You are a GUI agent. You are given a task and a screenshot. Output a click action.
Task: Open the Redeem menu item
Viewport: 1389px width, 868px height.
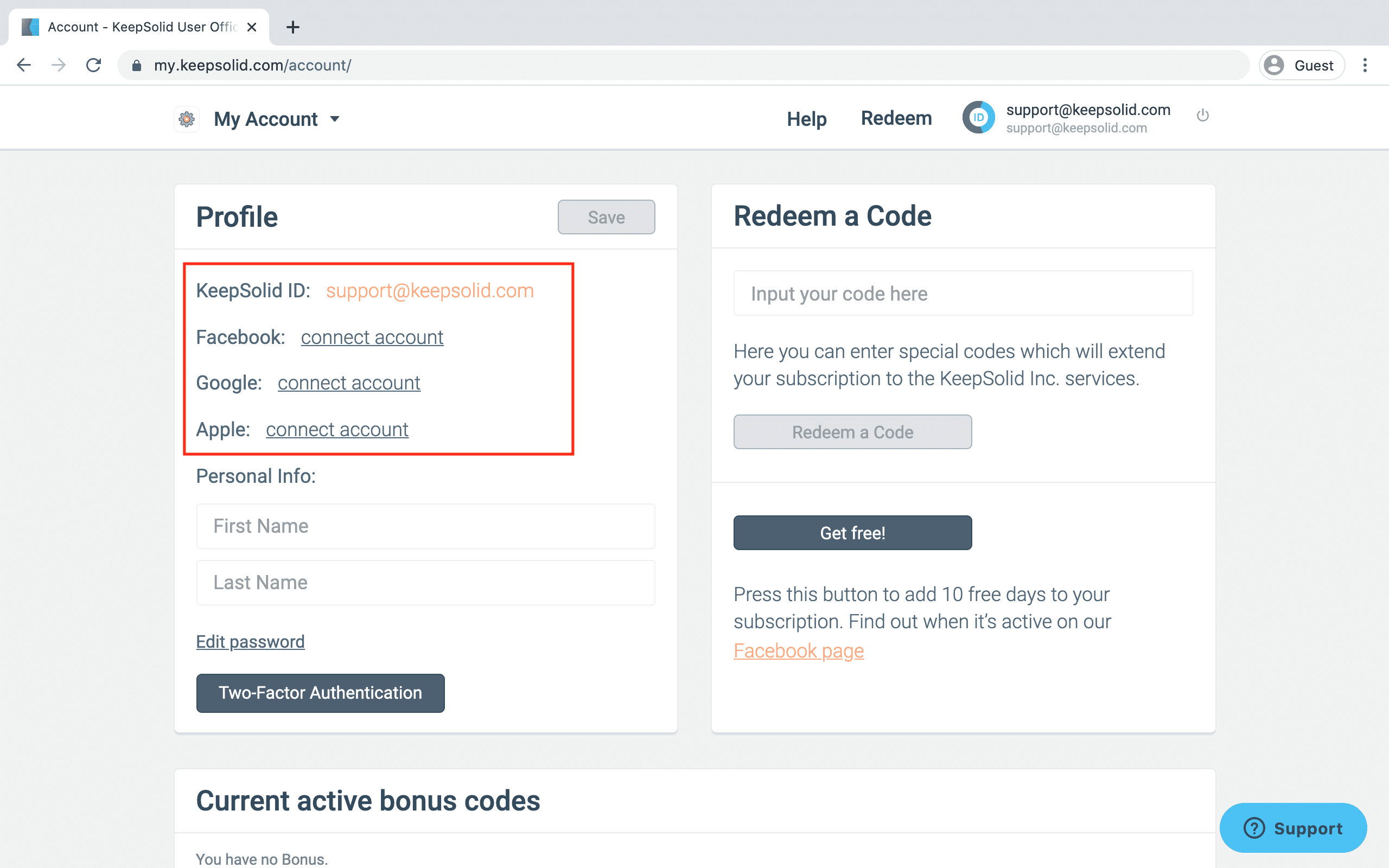click(x=896, y=118)
